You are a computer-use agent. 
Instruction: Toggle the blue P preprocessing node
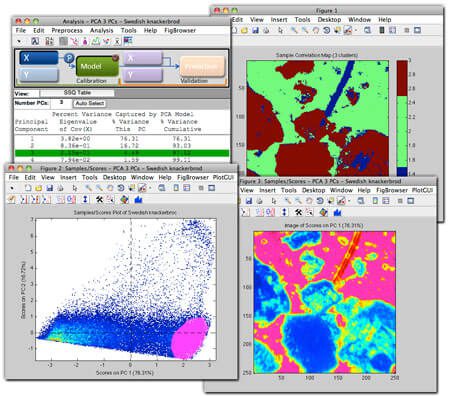coord(69,58)
